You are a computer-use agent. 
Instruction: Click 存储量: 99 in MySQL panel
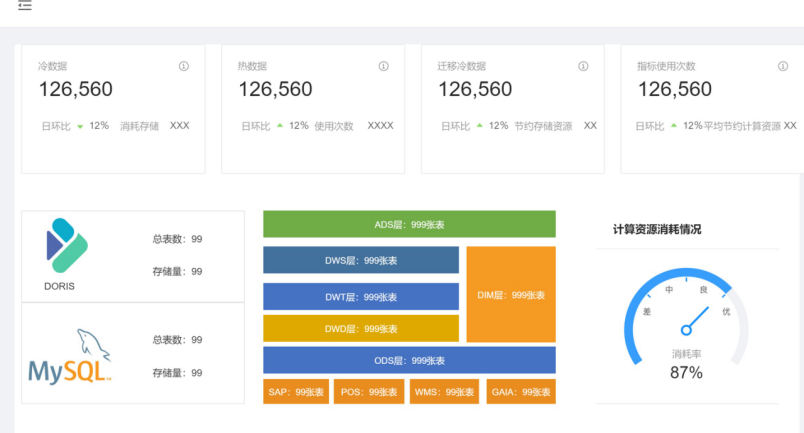[x=177, y=373]
